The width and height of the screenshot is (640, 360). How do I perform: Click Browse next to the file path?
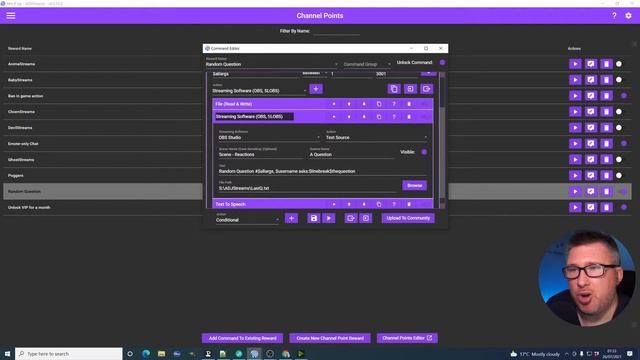click(414, 185)
